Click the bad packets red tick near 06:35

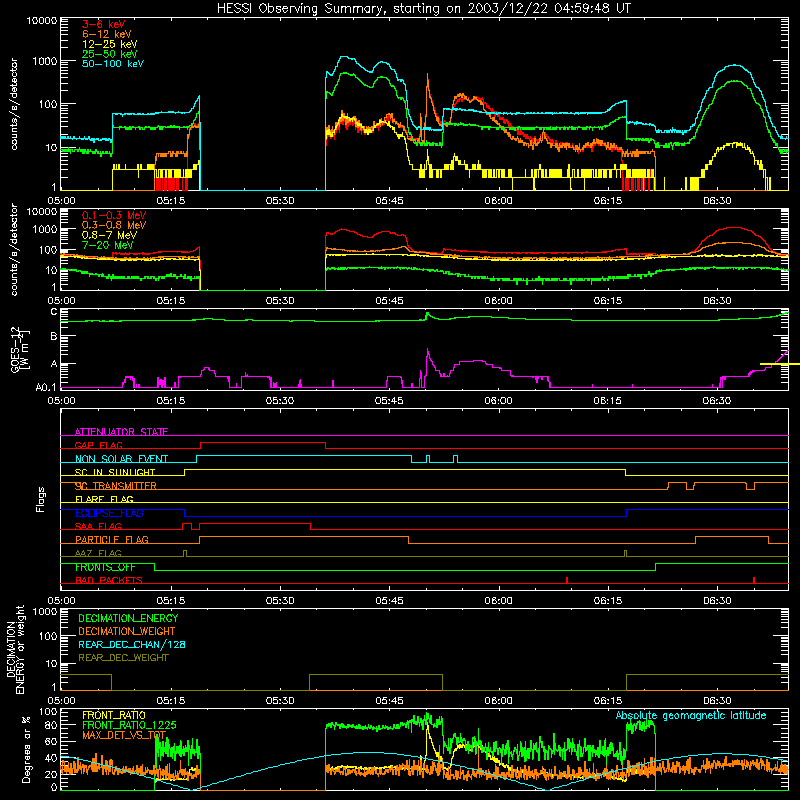[754, 580]
